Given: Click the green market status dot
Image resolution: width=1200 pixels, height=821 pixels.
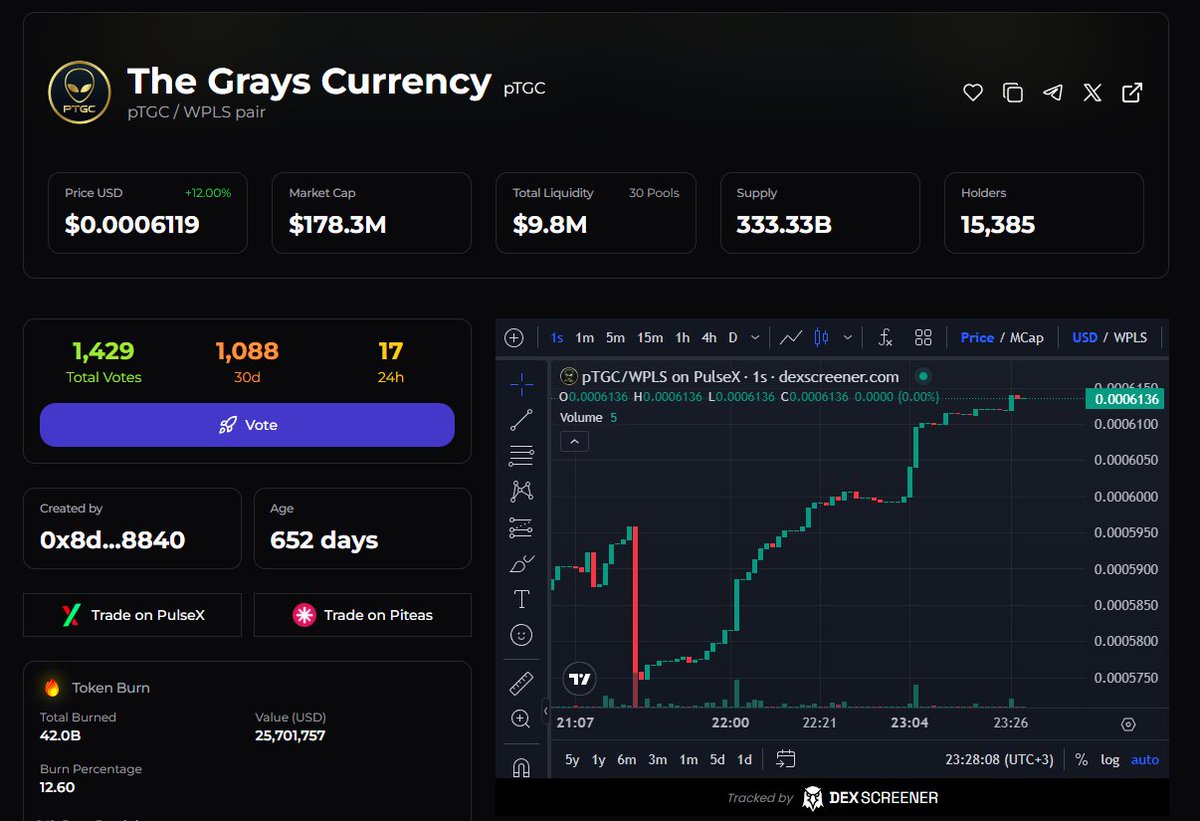Looking at the screenshot, I should [923, 377].
